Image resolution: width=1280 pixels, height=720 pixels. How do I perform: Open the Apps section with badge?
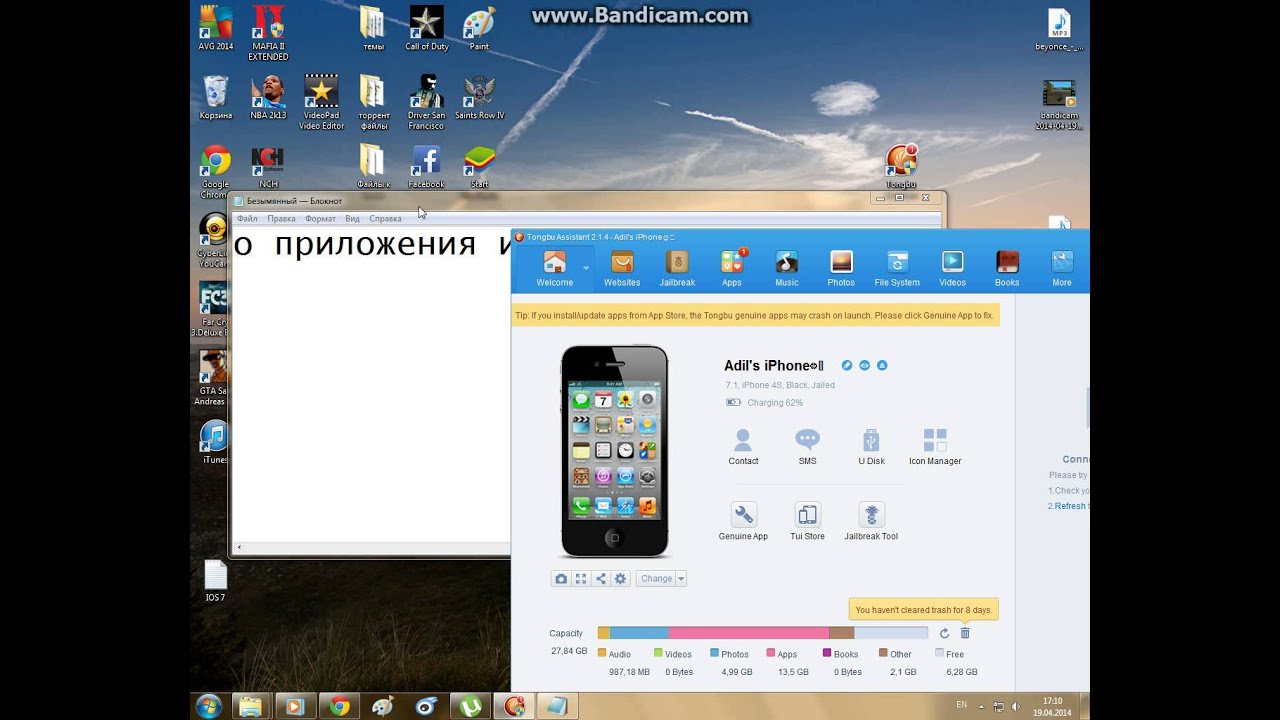(732, 268)
